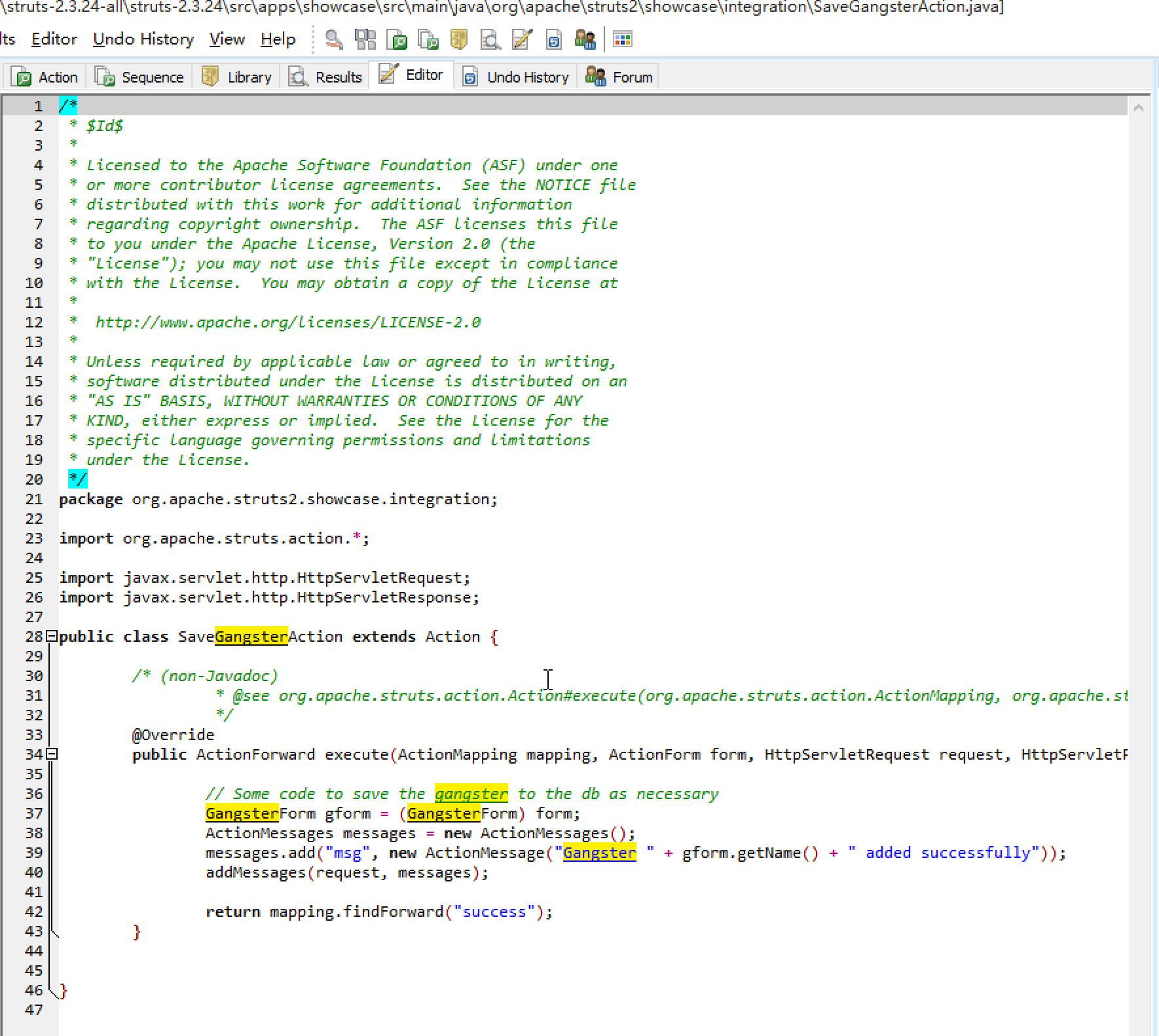
Task: Click the 'AS IS' BASIS comment line
Action: pos(325,401)
